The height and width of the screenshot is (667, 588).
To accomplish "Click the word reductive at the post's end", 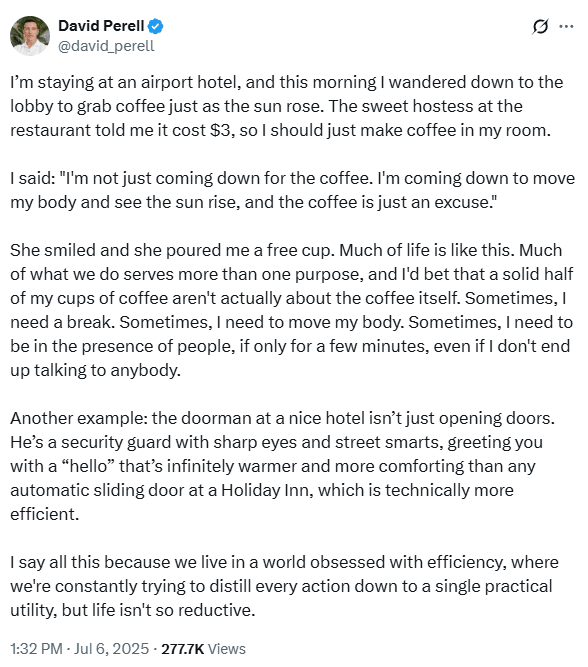I will pos(217,610).
